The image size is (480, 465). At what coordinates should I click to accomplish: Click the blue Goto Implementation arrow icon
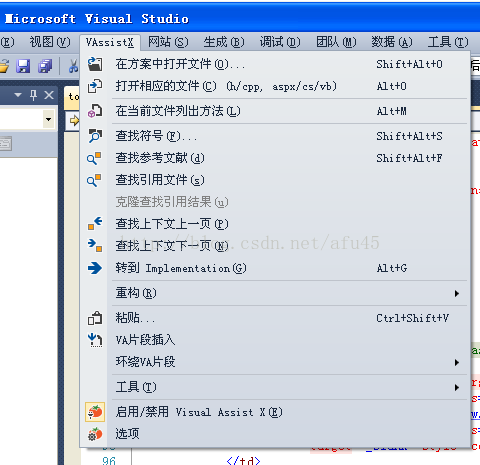tap(95, 268)
